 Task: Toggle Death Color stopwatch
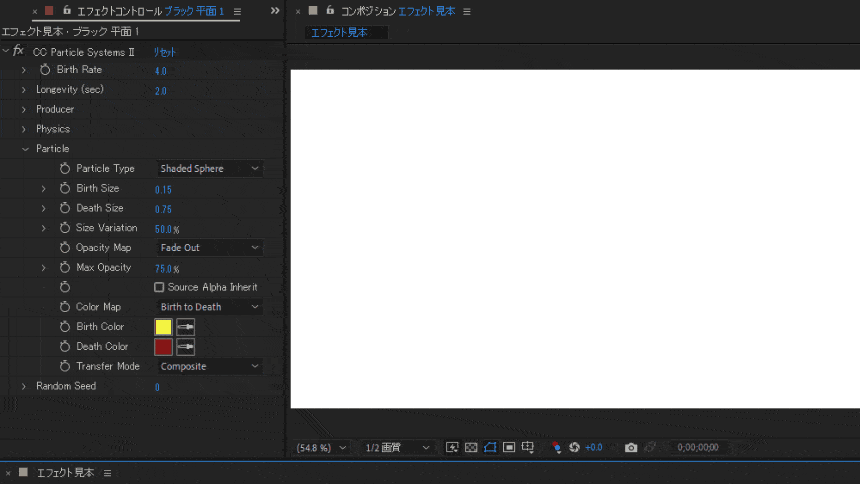pos(65,346)
